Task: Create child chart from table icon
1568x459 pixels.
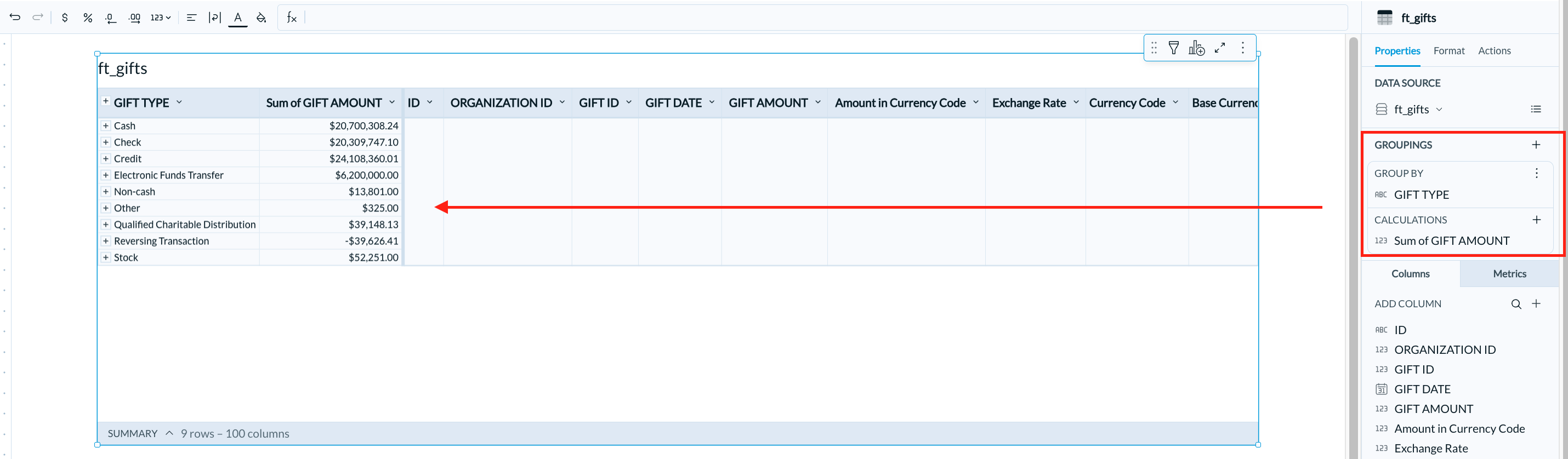Action: coord(1197,48)
